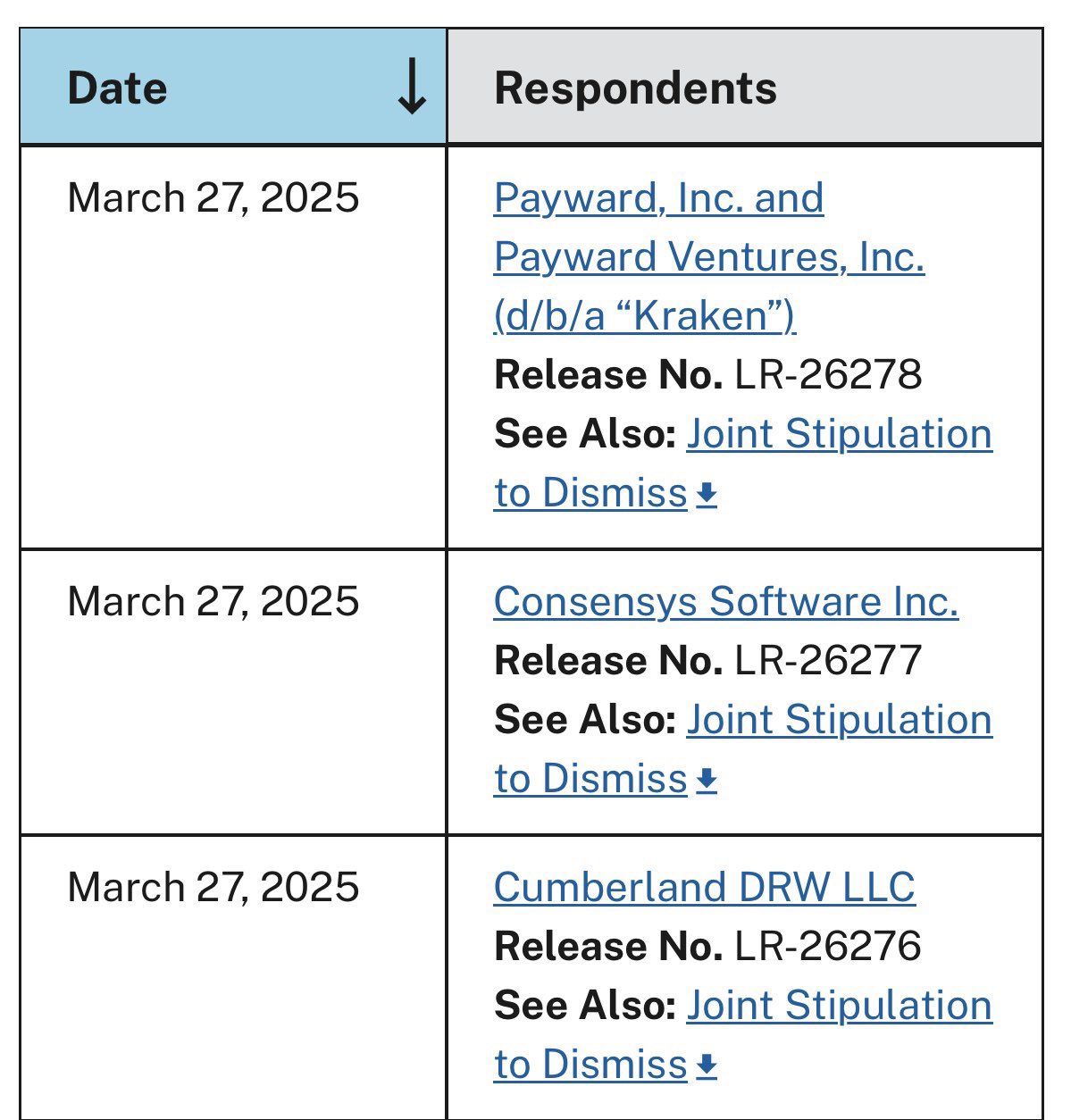Open the Cumberland DRW LLC link
The height and width of the screenshot is (1120, 1071).
click(x=704, y=887)
